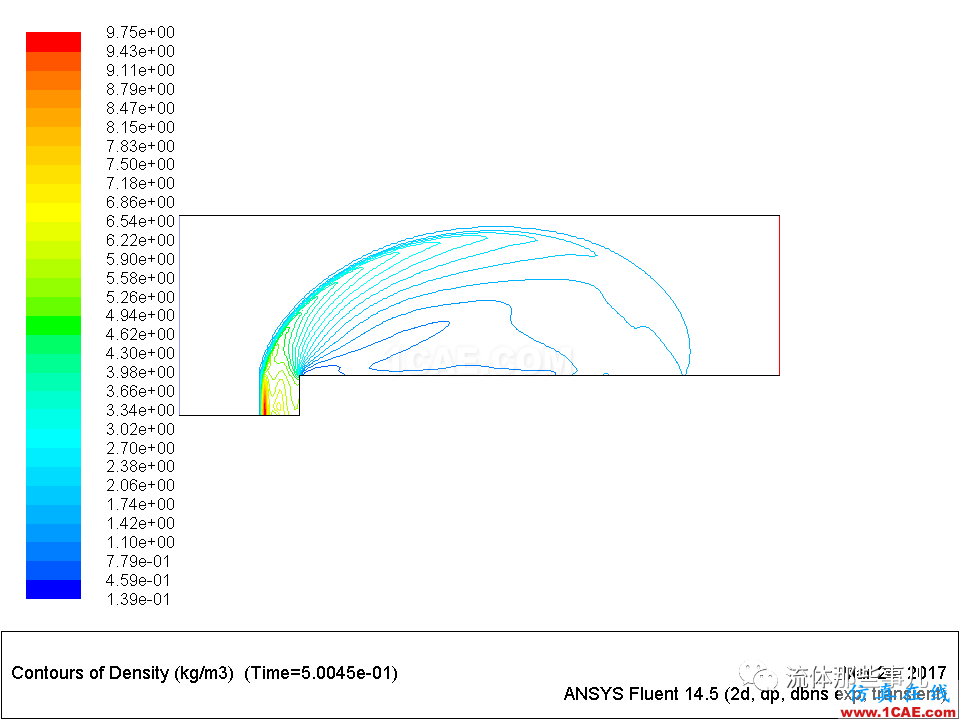Click the 1.74e+00 legend label
This screenshot has width=960, height=720.
140,505
